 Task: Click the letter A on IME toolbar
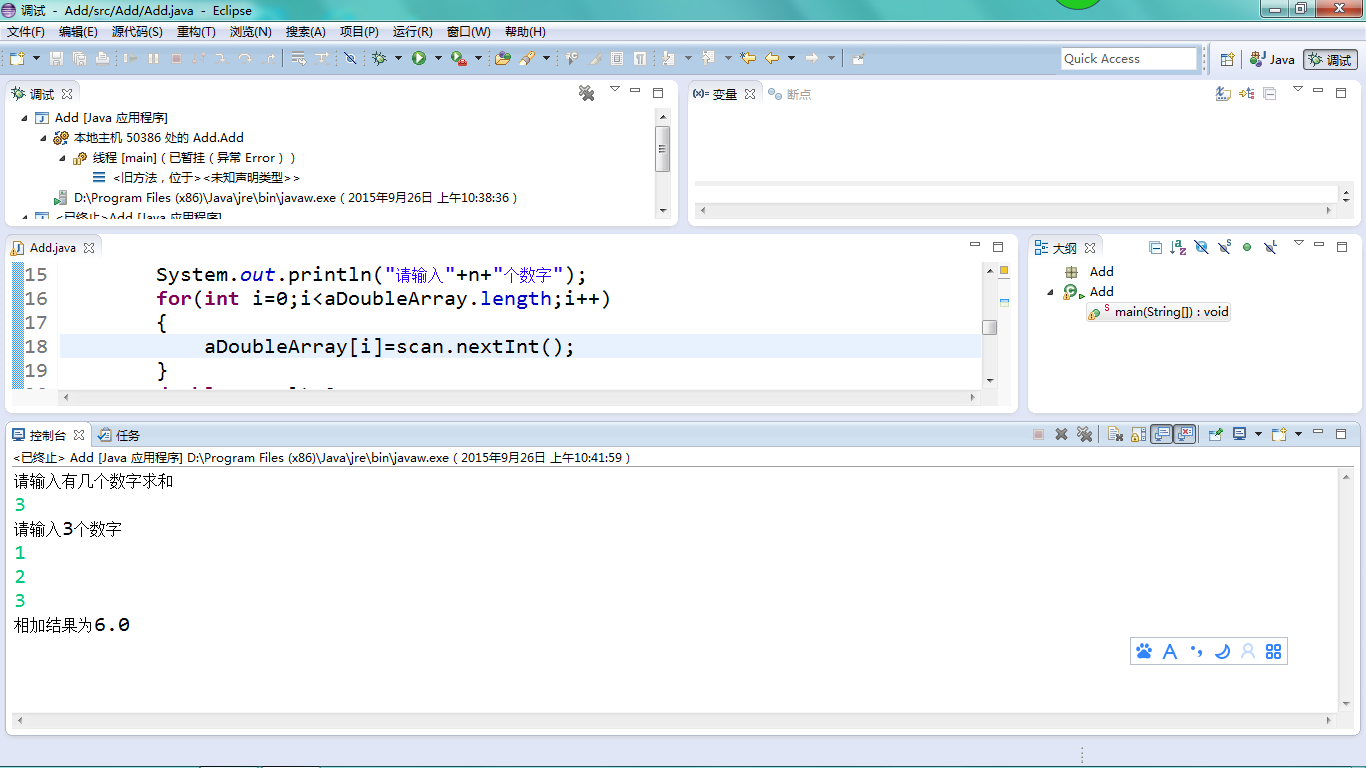[1170, 651]
